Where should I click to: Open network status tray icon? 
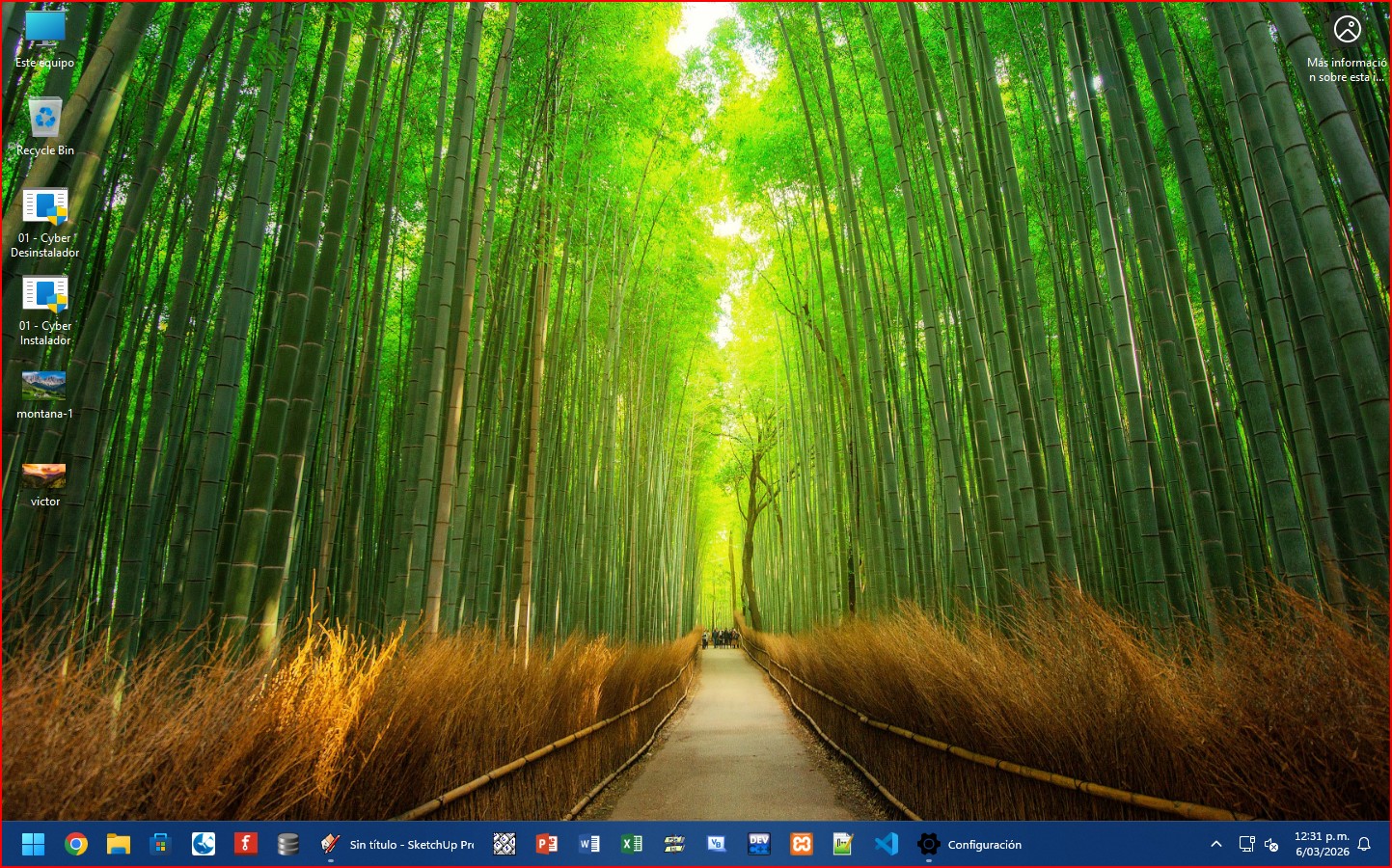[x=1246, y=845]
